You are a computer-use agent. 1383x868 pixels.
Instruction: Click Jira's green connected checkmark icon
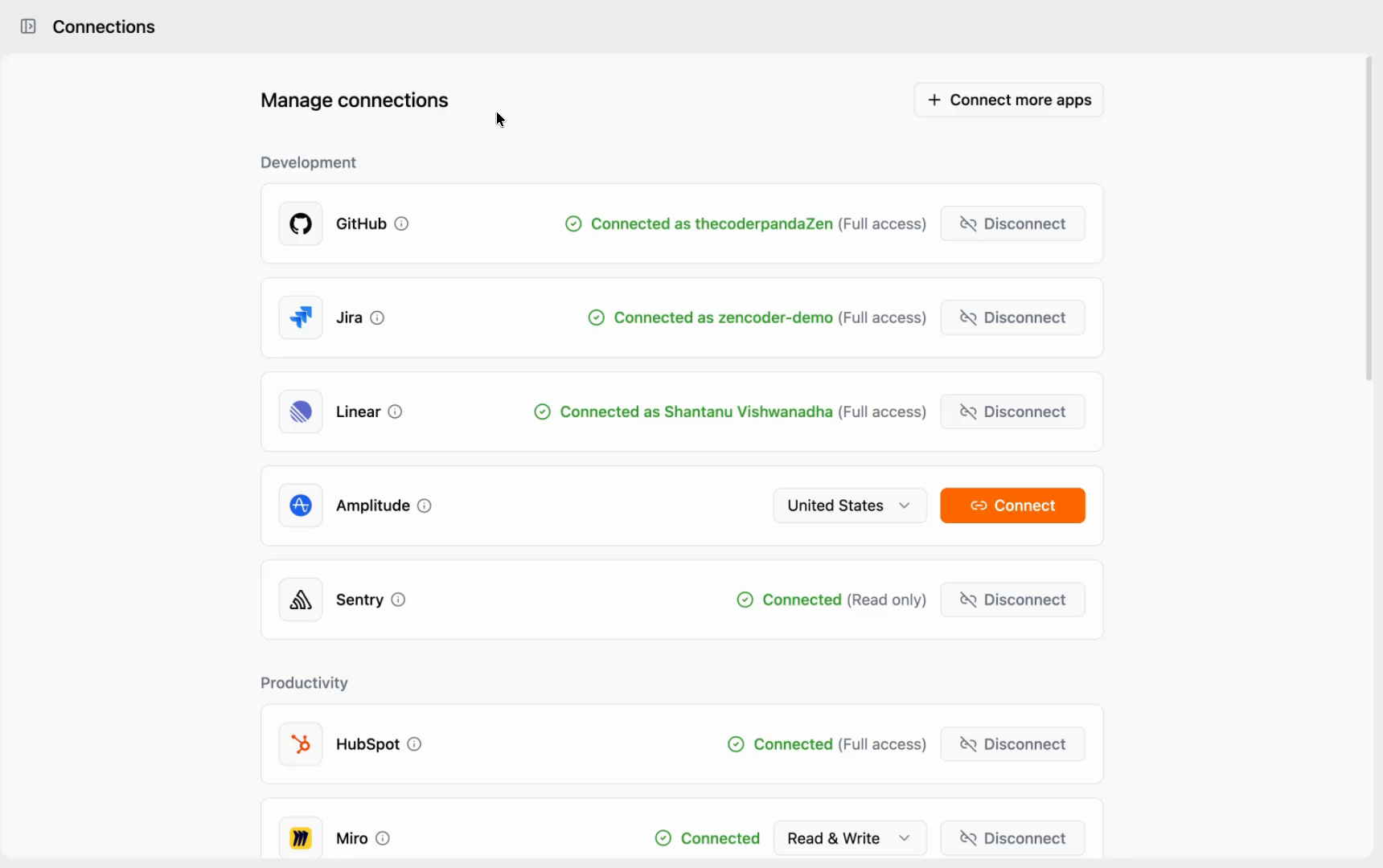click(x=597, y=317)
